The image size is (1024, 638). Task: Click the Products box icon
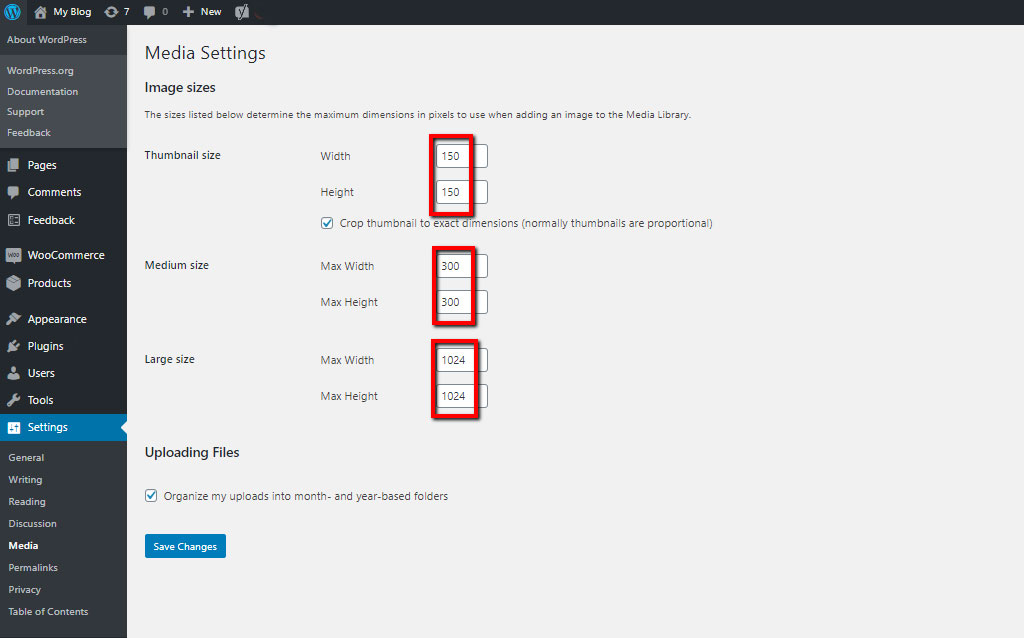point(12,283)
